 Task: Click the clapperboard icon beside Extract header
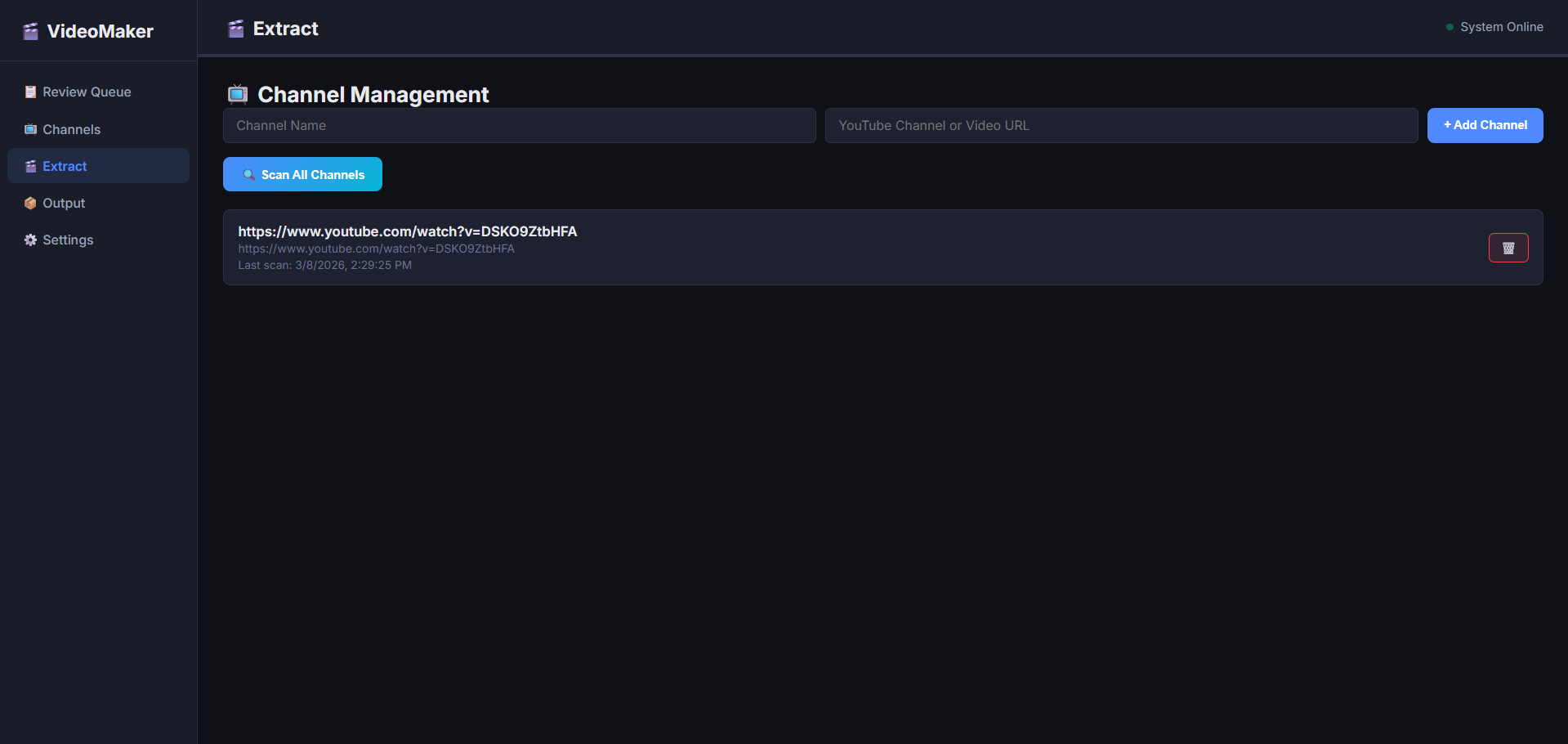(235, 28)
